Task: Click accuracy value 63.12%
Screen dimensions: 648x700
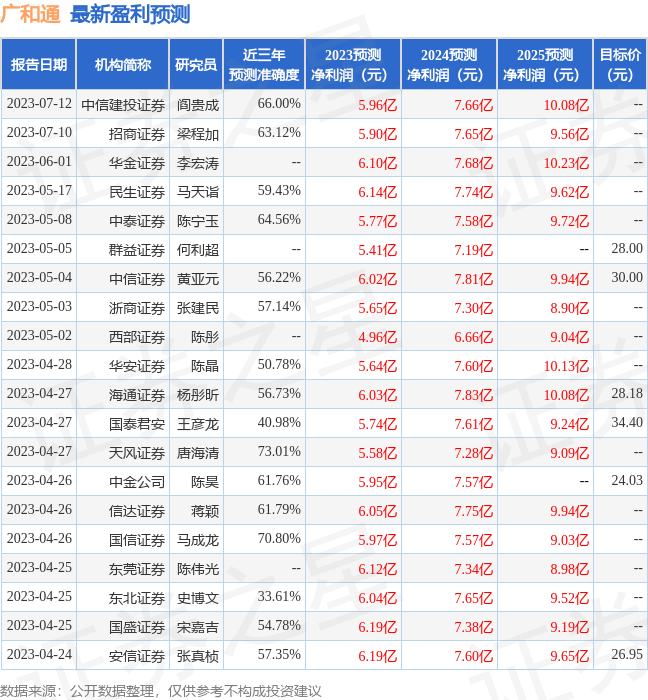Action: [x=279, y=133]
